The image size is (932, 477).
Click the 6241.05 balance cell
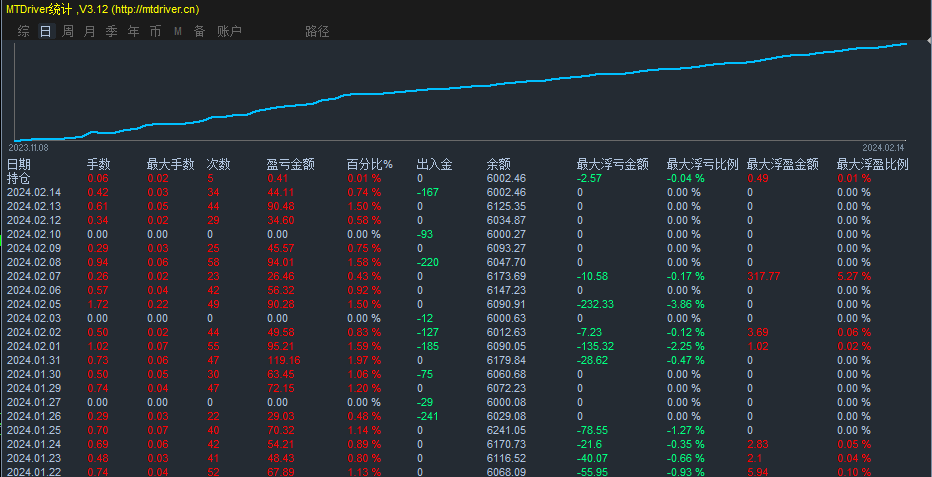(506, 430)
